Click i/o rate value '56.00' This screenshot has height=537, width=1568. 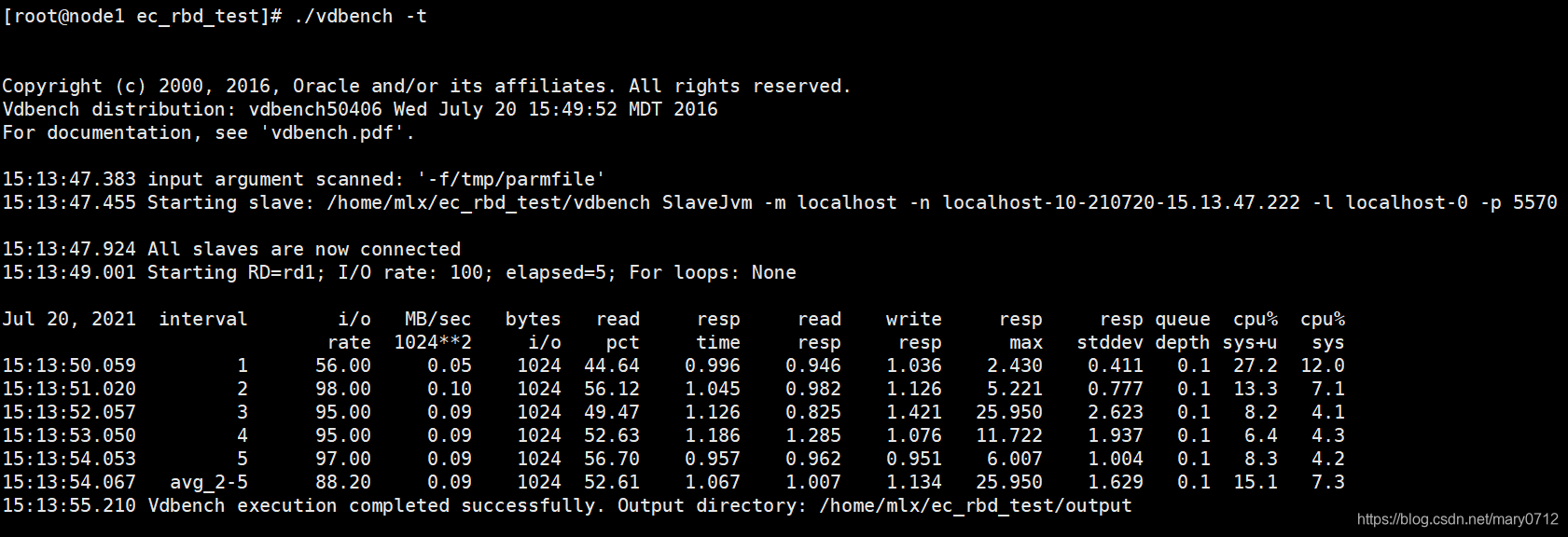343,365
